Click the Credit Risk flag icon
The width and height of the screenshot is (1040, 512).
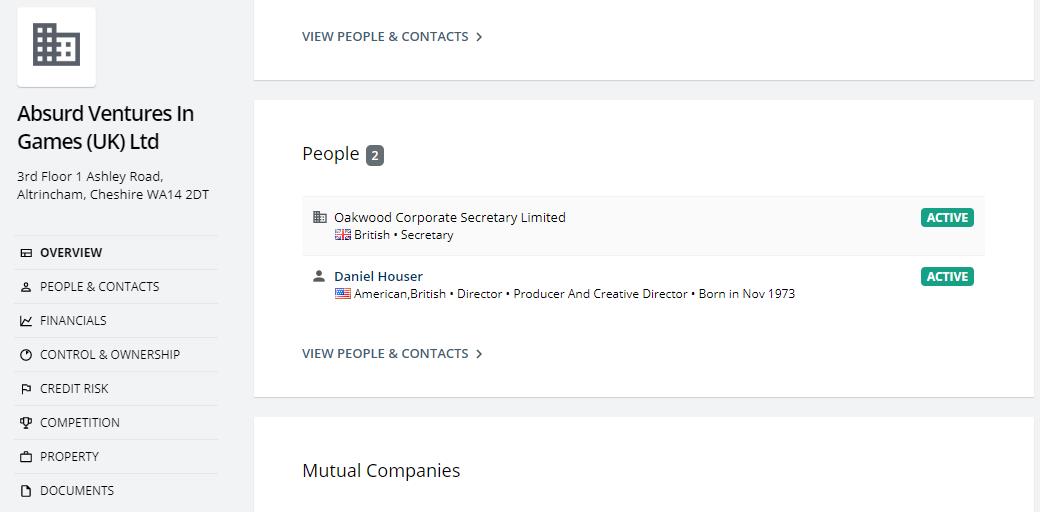[x=26, y=389]
